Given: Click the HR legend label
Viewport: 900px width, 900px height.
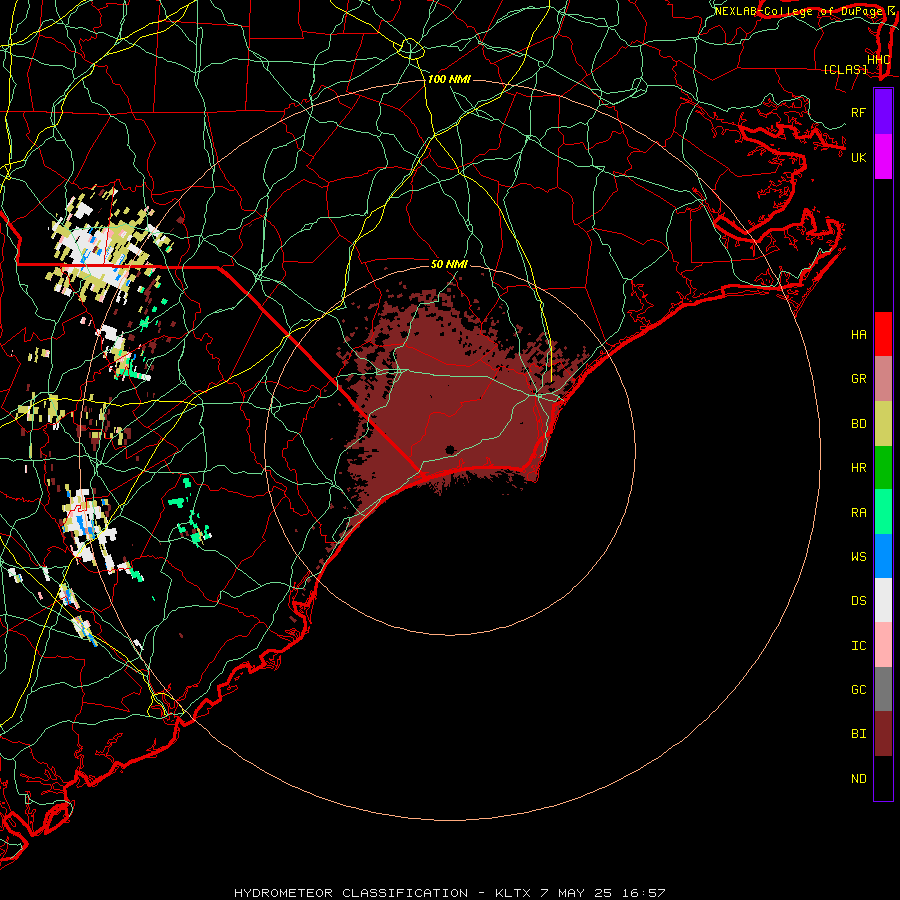Looking at the screenshot, I should click(x=858, y=468).
